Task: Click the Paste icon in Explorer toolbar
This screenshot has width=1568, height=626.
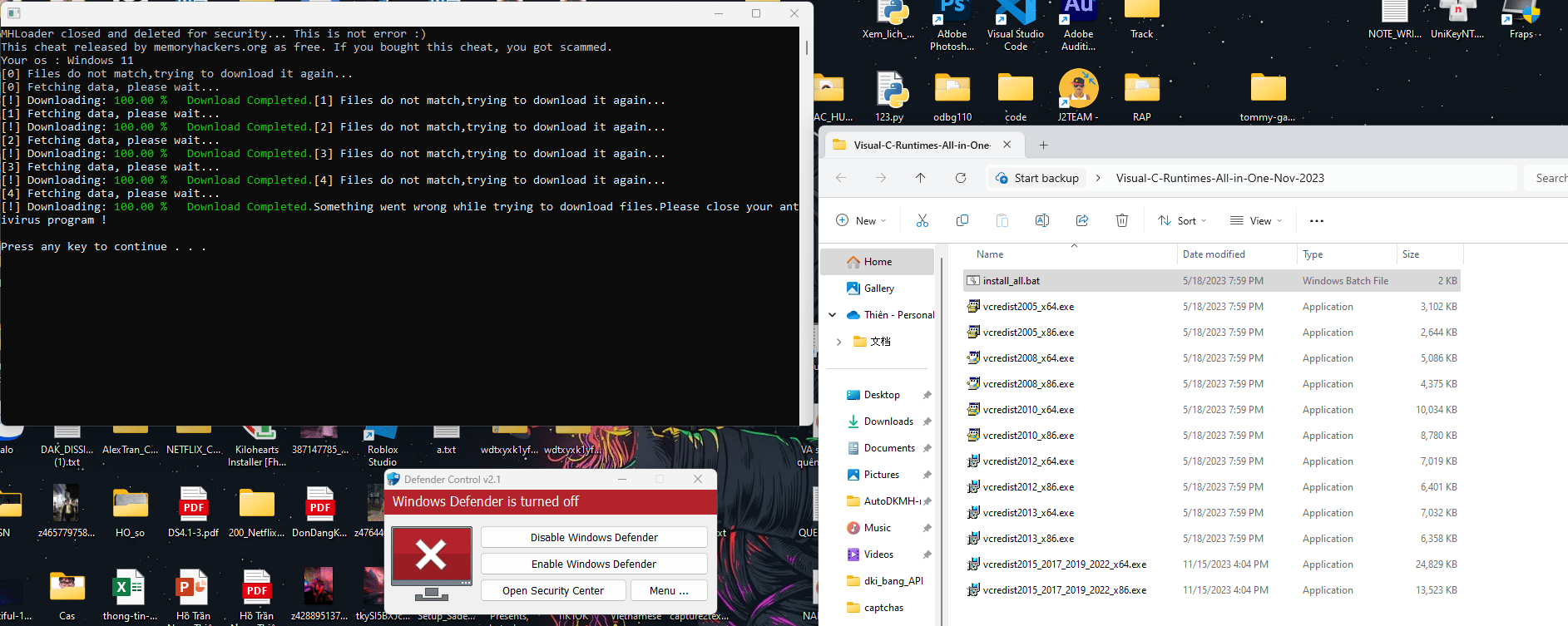Action: point(1002,220)
